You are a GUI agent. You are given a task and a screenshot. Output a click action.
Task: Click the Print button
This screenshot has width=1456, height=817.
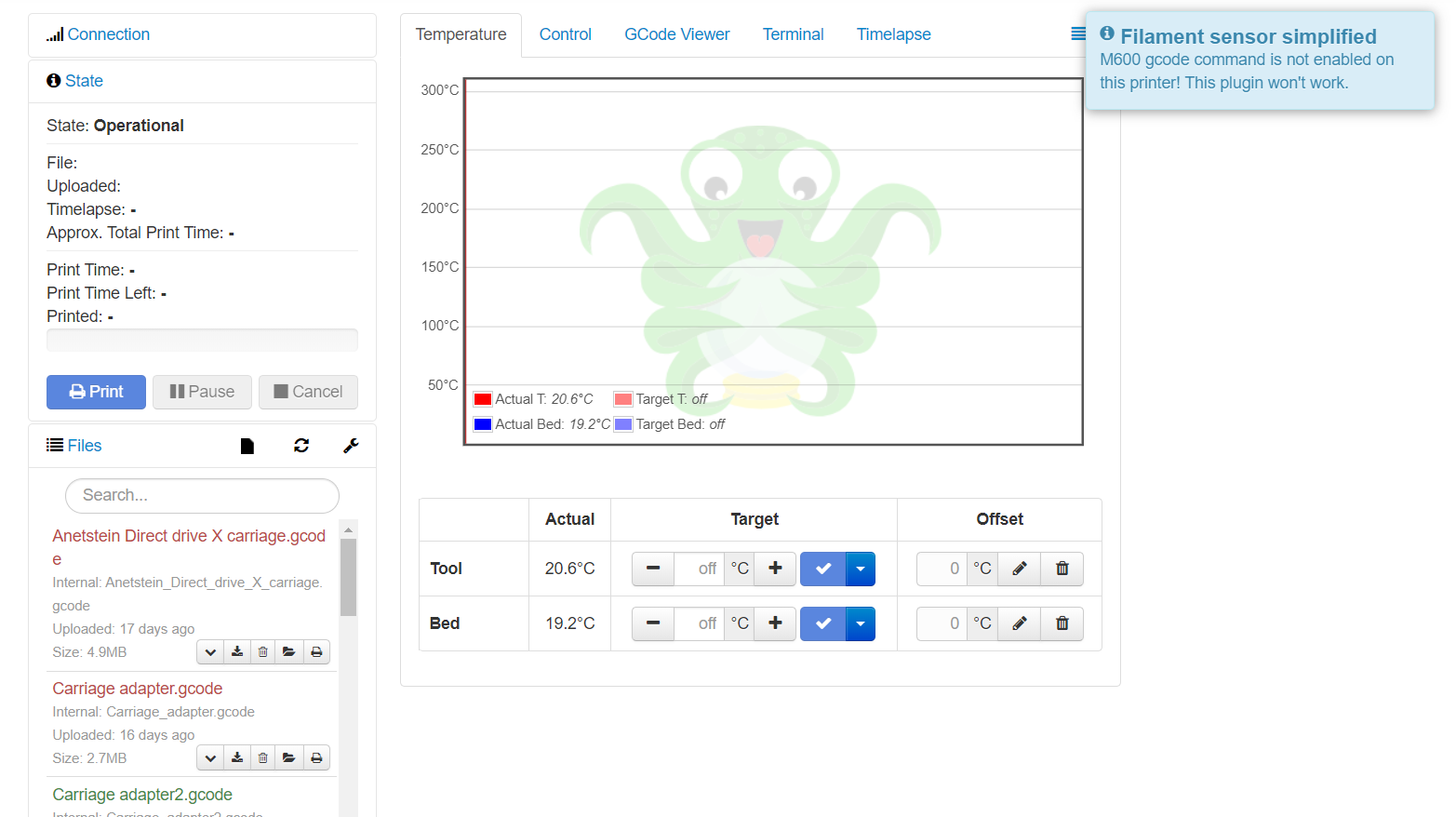96,392
